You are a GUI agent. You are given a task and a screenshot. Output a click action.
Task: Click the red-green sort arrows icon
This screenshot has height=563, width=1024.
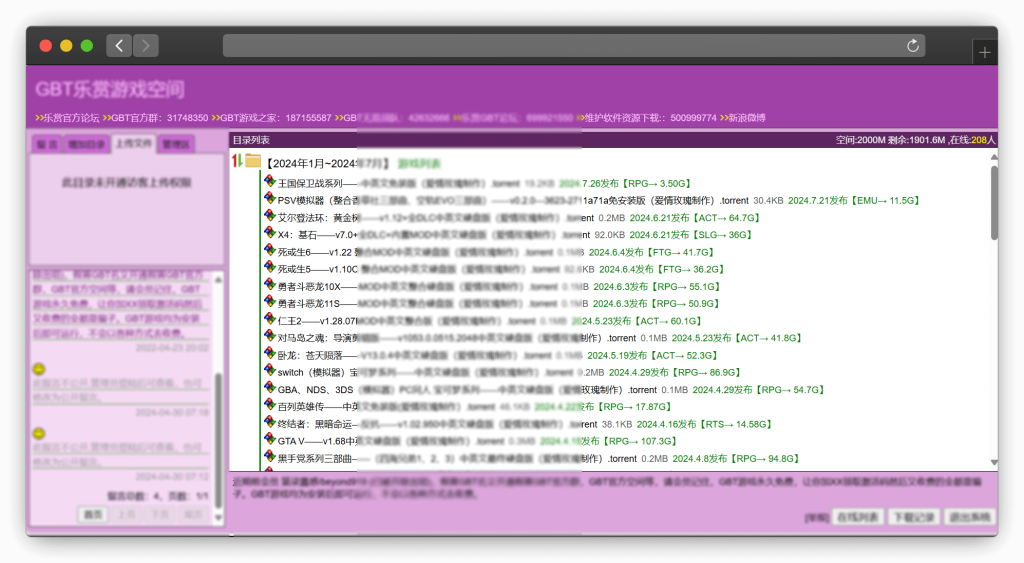[237, 162]
